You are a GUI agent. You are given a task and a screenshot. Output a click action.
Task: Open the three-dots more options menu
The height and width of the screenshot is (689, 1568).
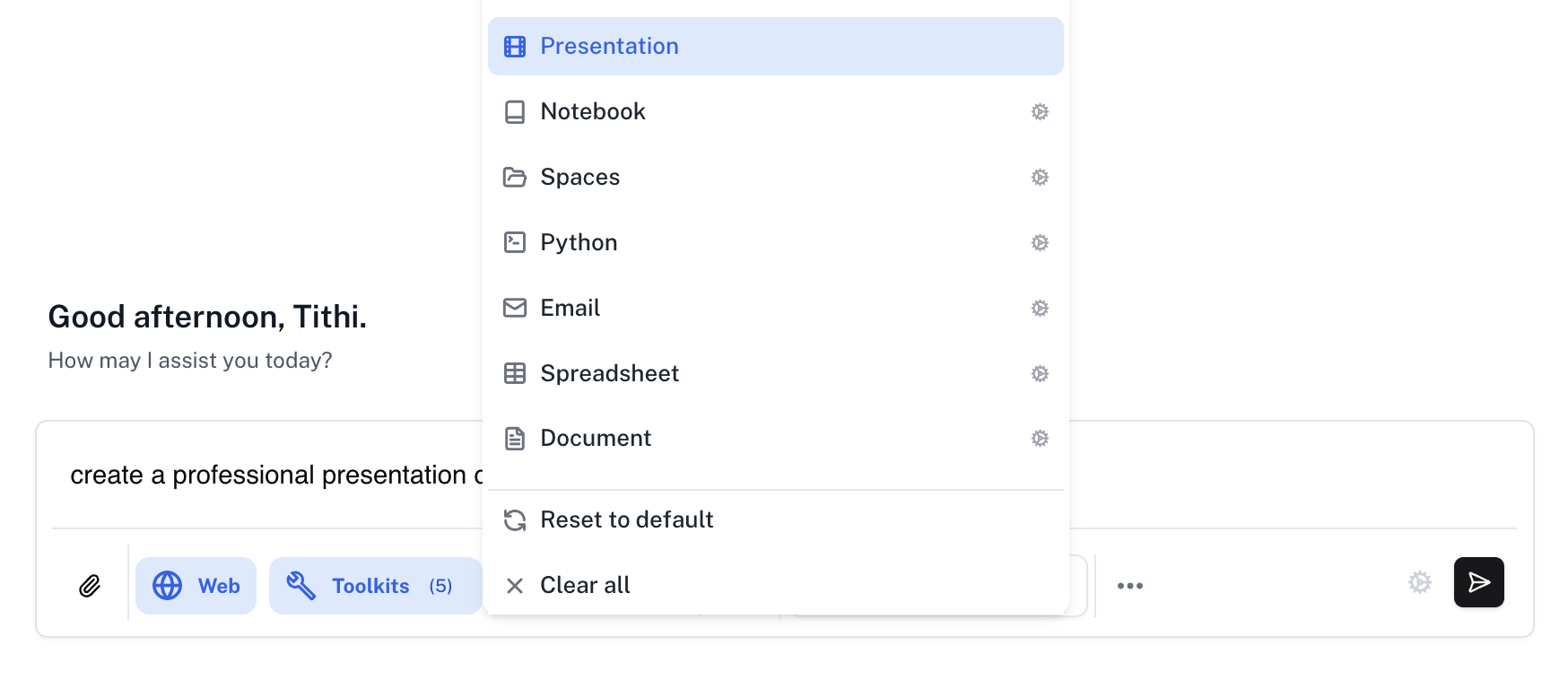pyautogui.click(x=1129, y=586)
